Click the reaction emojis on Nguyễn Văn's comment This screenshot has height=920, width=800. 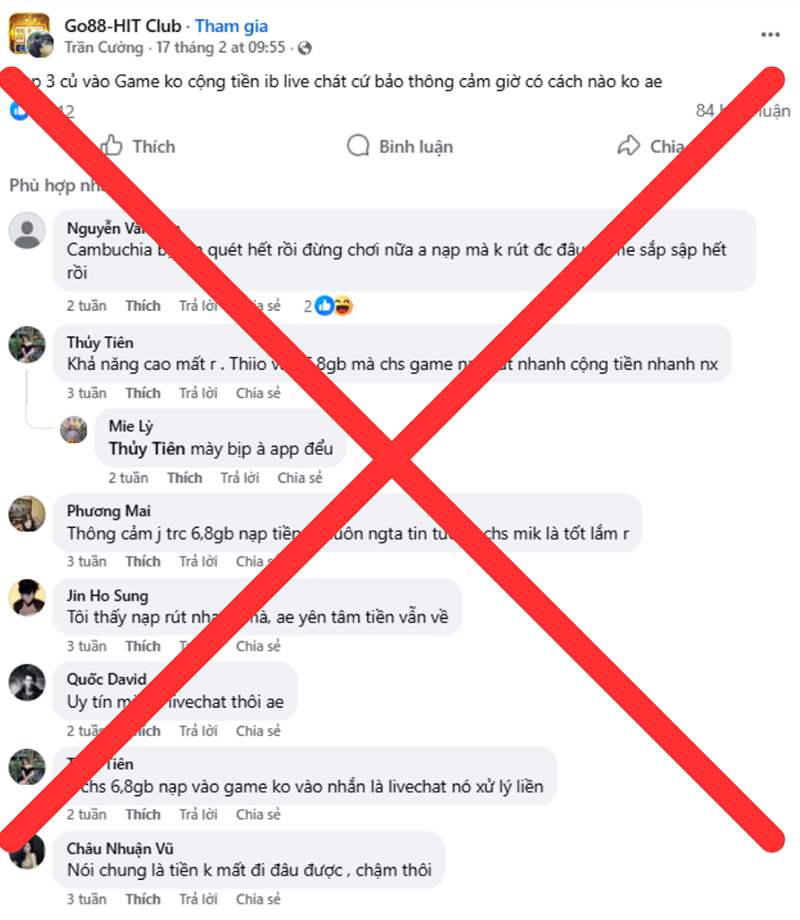coord(334,306)
